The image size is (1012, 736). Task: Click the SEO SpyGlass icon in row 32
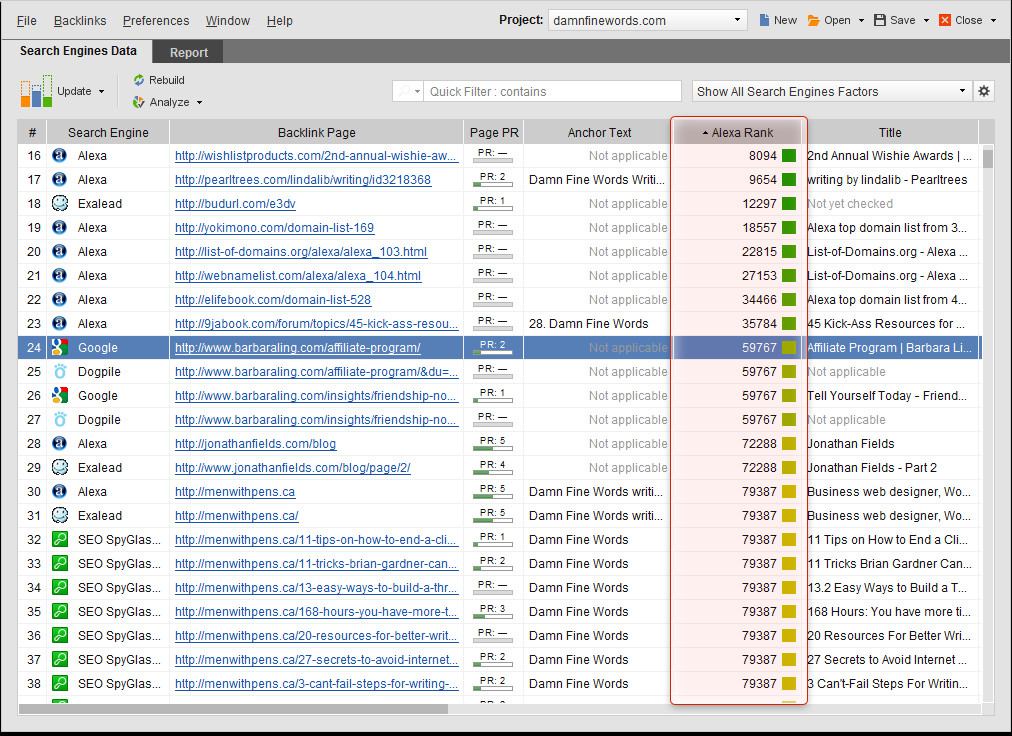pos(59,539)
